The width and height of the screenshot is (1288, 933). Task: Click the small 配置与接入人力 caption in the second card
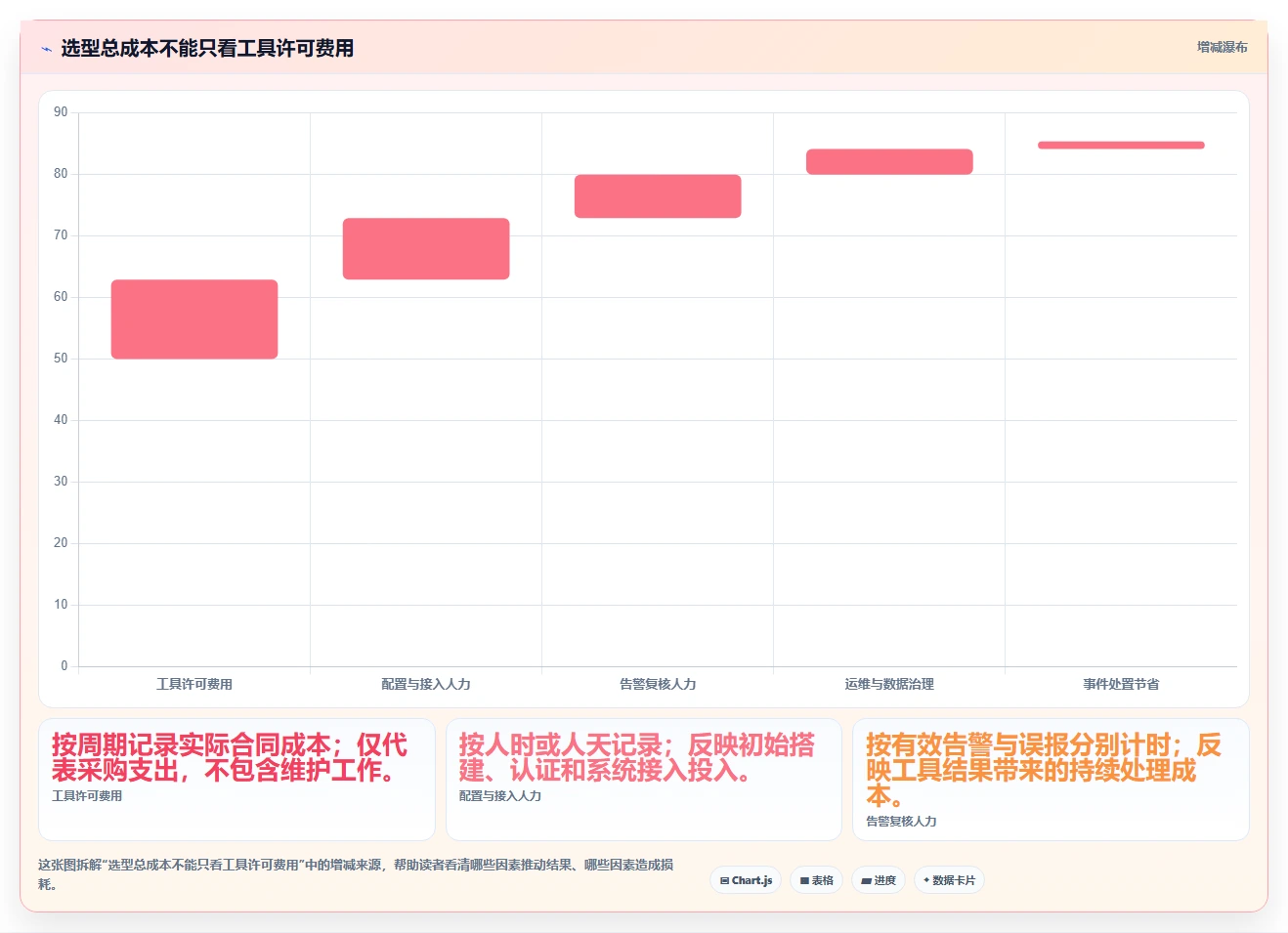pyautogui.click(x=500, y=796)
